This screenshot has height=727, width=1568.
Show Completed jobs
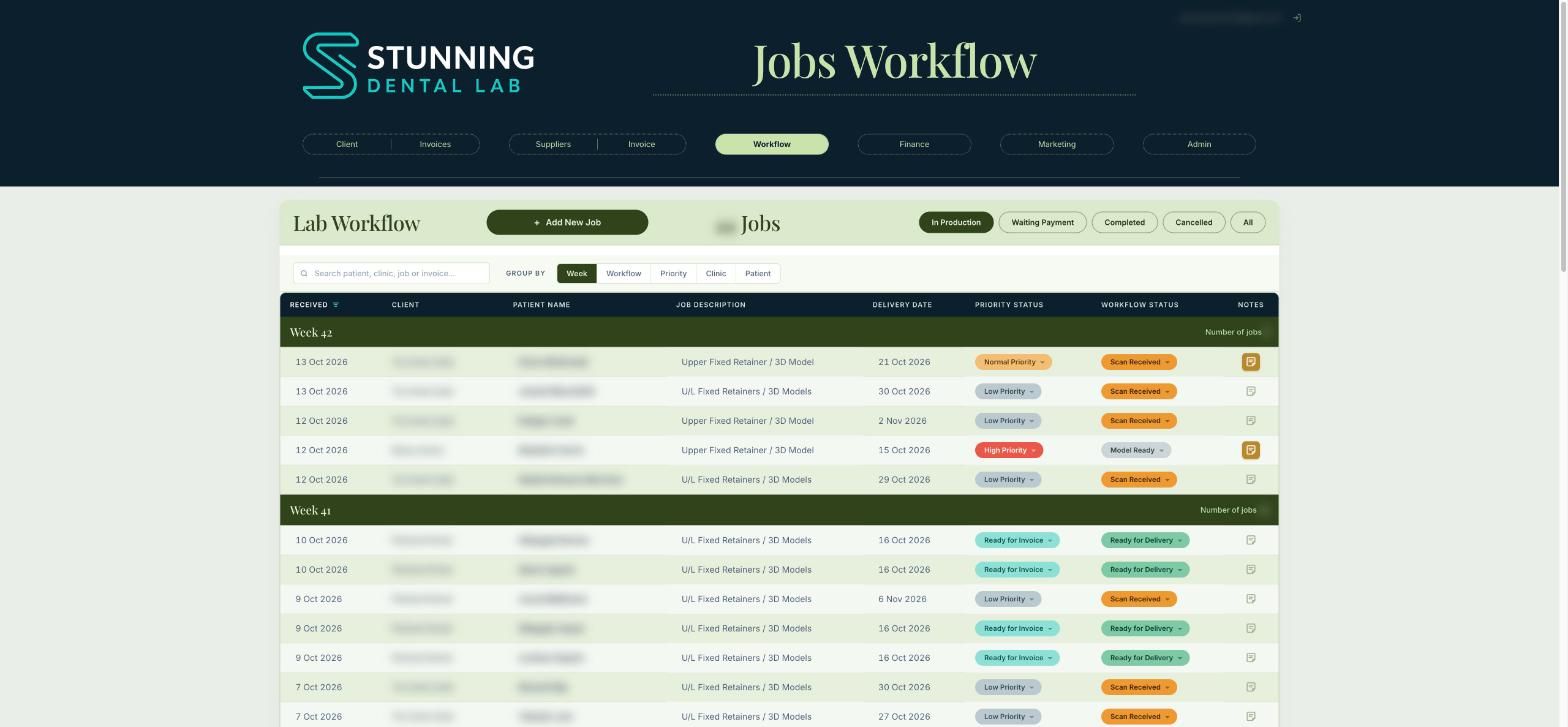[x=1124, y=222]
